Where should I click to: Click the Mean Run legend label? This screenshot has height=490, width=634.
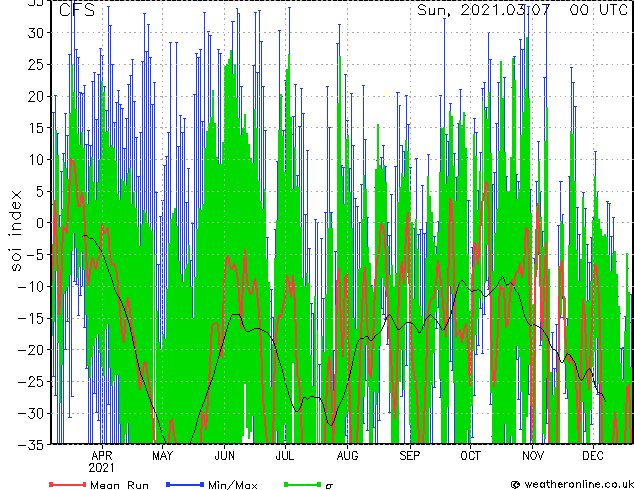120,485
